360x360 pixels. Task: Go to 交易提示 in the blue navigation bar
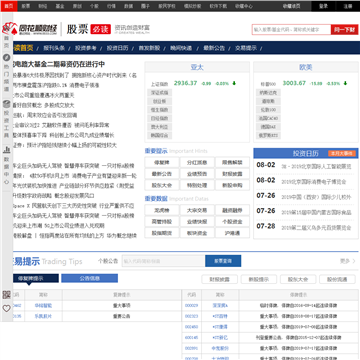click(x=246, y=48)
